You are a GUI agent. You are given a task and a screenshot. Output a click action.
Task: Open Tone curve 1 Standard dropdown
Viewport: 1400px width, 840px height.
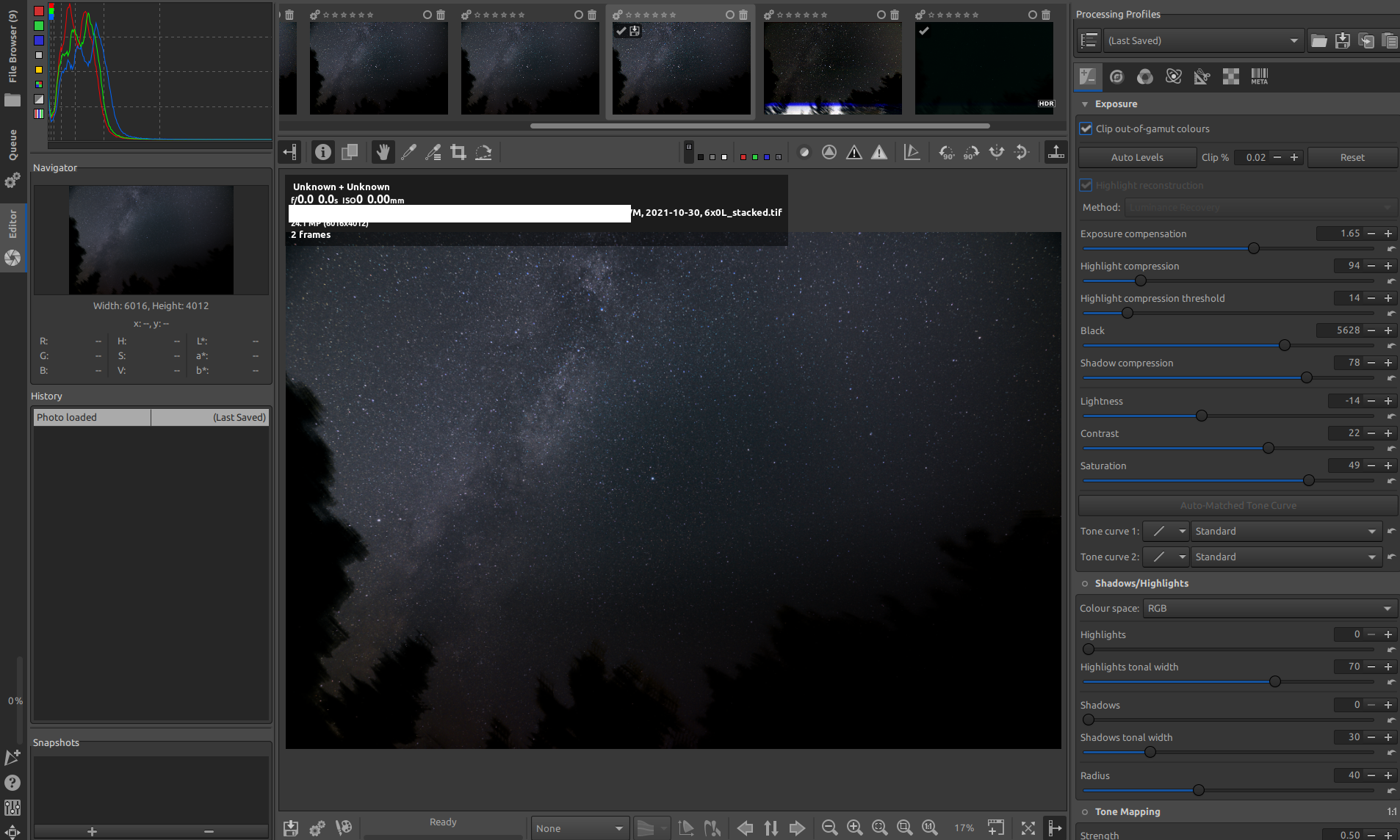coord(1285,531)
